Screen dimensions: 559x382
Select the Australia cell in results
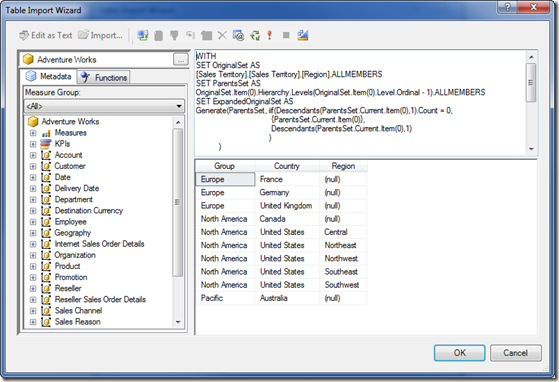point(287,298)
